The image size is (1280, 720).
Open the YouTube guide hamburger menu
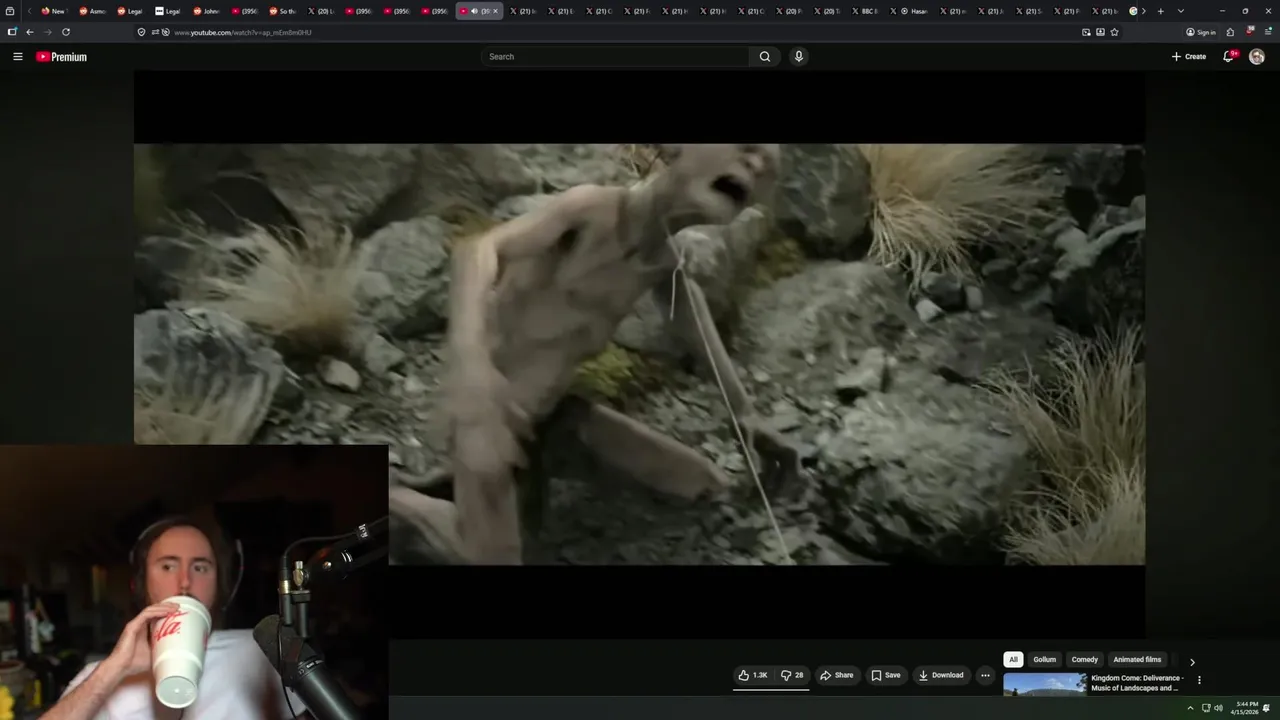click(17, 57)
